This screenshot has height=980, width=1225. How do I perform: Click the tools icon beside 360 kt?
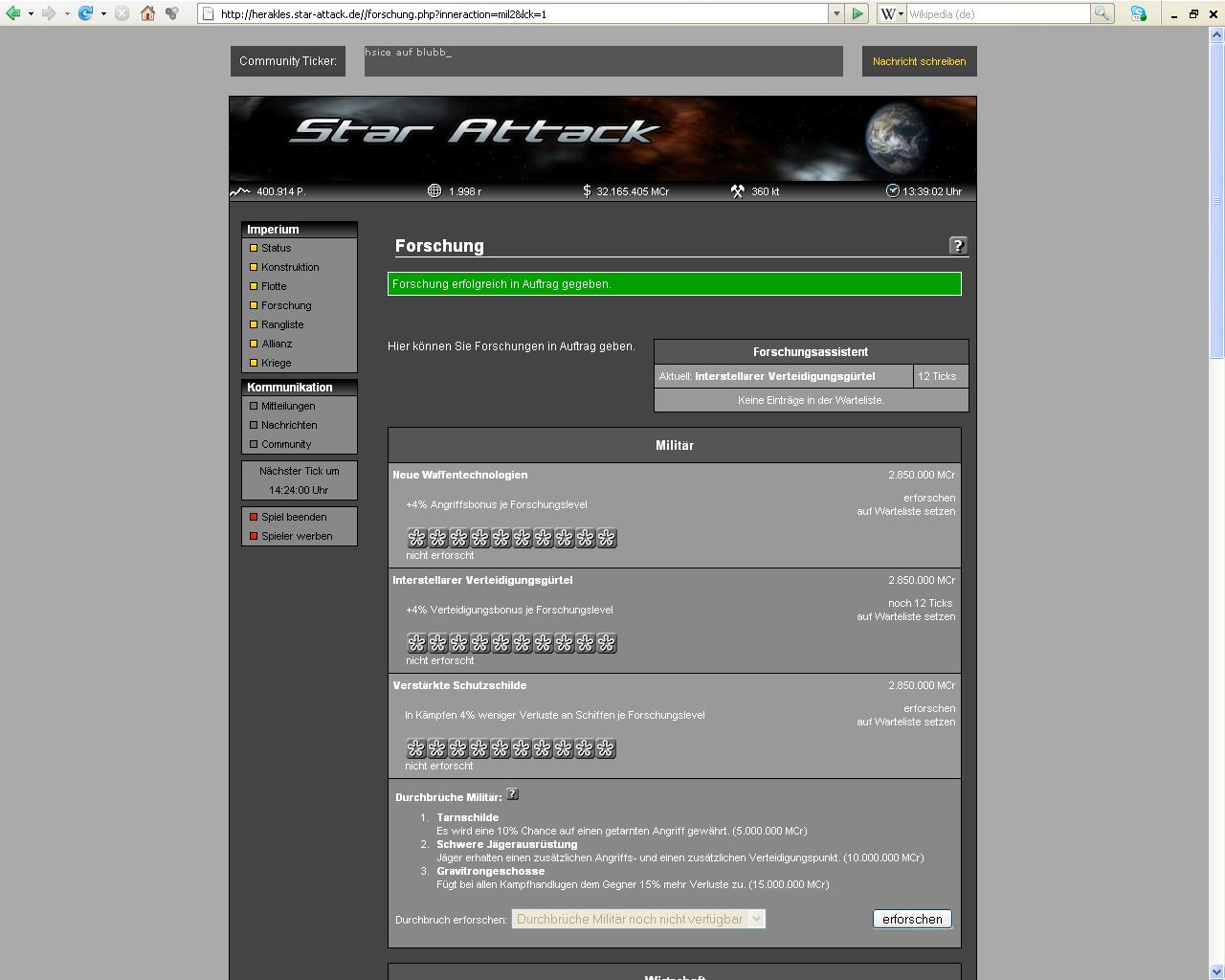click(x=737, y=191)
